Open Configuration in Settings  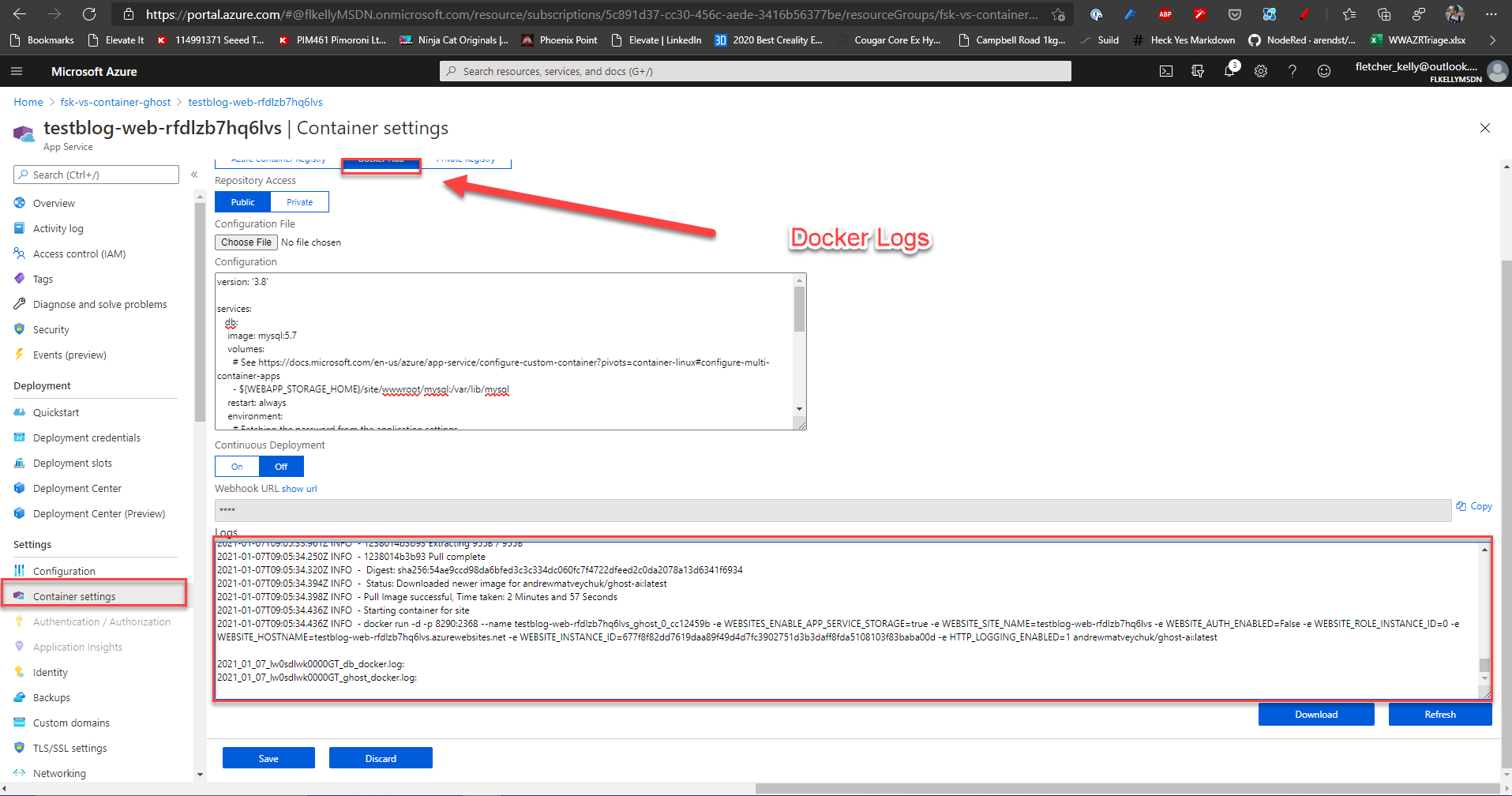pos(64,571)
